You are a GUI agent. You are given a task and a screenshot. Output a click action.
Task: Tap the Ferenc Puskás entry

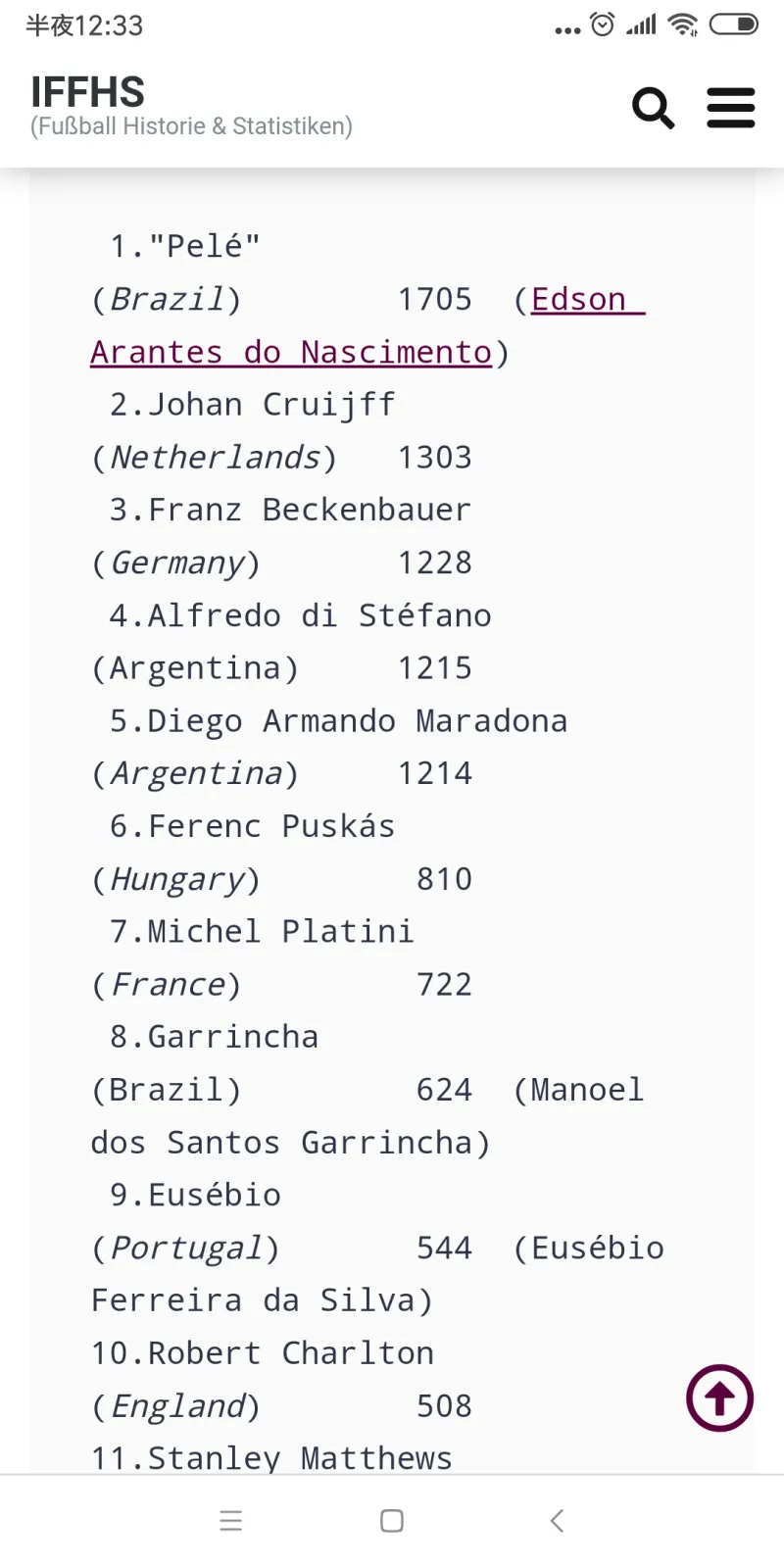[x=253, y=826]
